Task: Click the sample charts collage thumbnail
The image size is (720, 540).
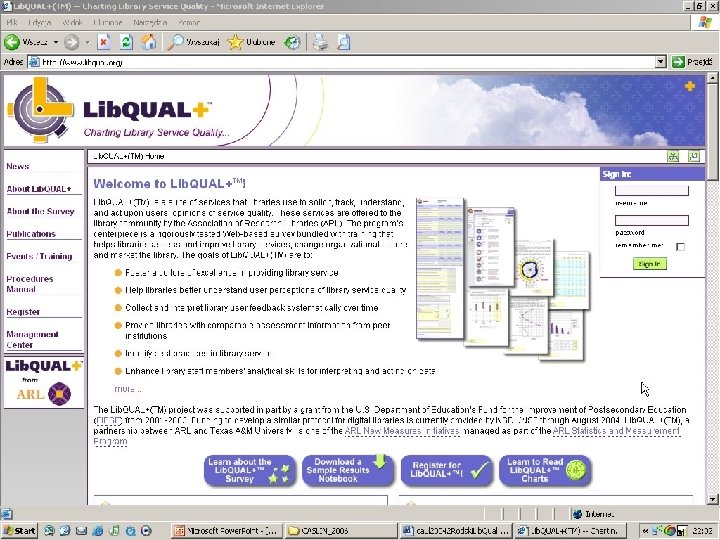Action: (502, 278)
